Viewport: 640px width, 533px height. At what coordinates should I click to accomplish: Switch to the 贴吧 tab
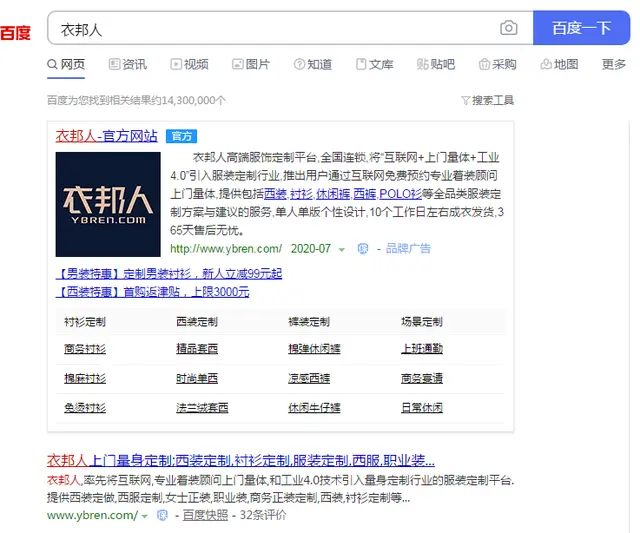click(x=436, y=64)
